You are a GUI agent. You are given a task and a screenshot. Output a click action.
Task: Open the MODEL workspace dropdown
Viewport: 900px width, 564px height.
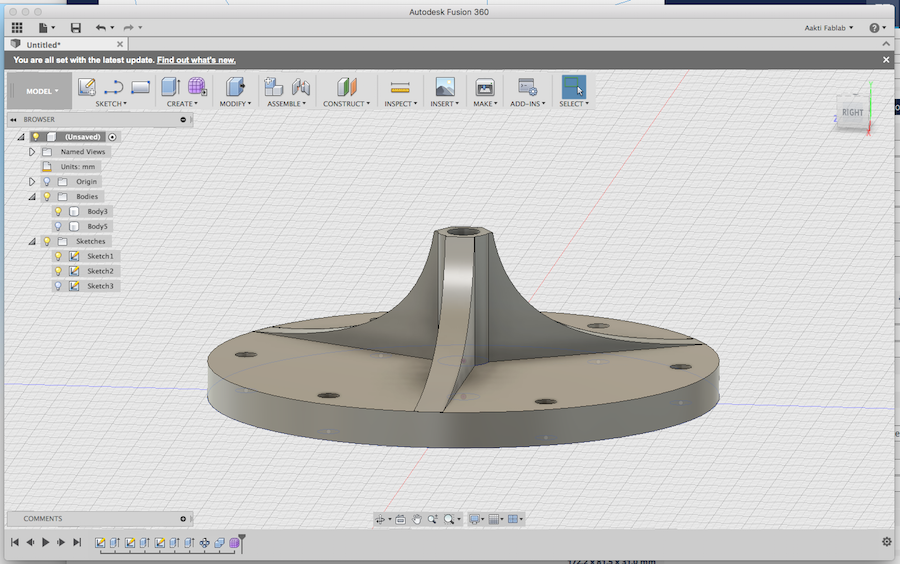tap(42, 91)
